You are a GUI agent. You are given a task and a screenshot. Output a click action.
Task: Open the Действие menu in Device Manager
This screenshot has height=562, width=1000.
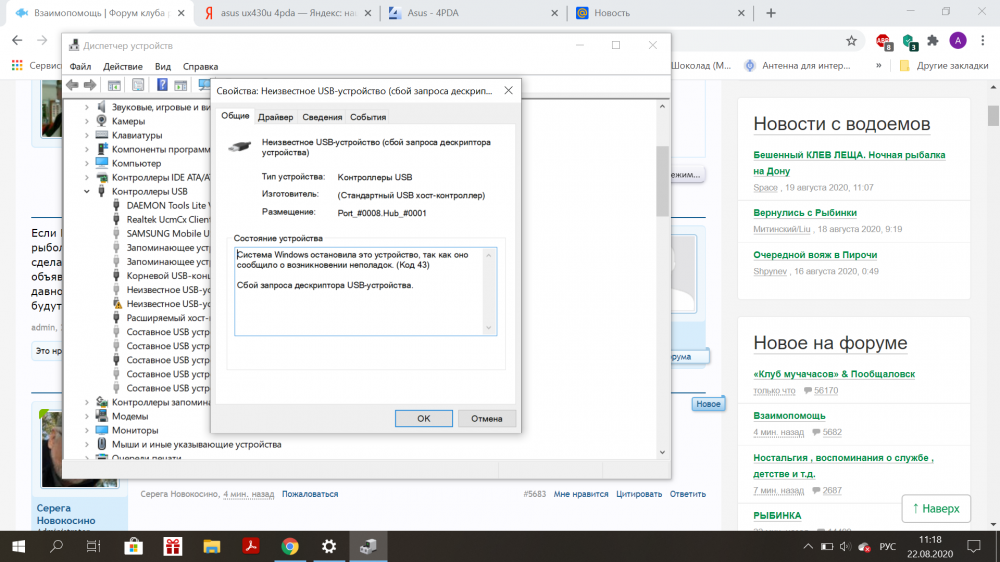[x=122, y=66]
